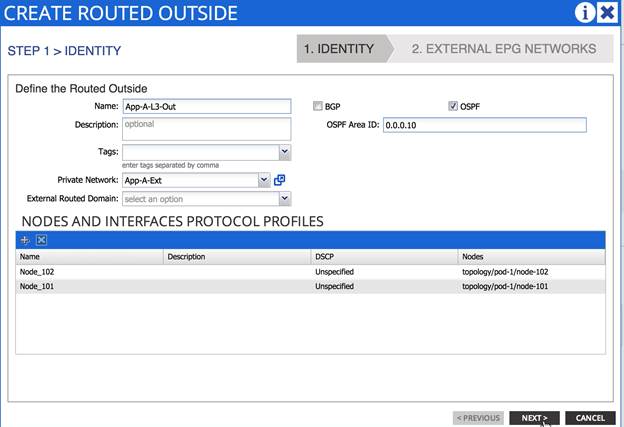
Task: Expand the Tags dropdown arrow
Action: 285,152
